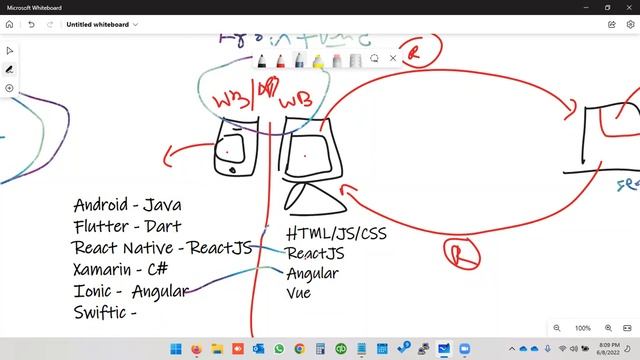Click 'Angular' in the right list
Screen dimensions: 640x360
313,273
